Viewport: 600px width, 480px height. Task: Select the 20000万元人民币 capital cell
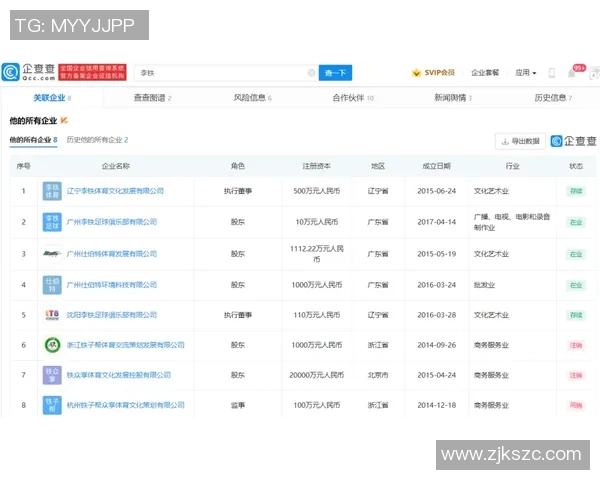click(x=316, y=375)
